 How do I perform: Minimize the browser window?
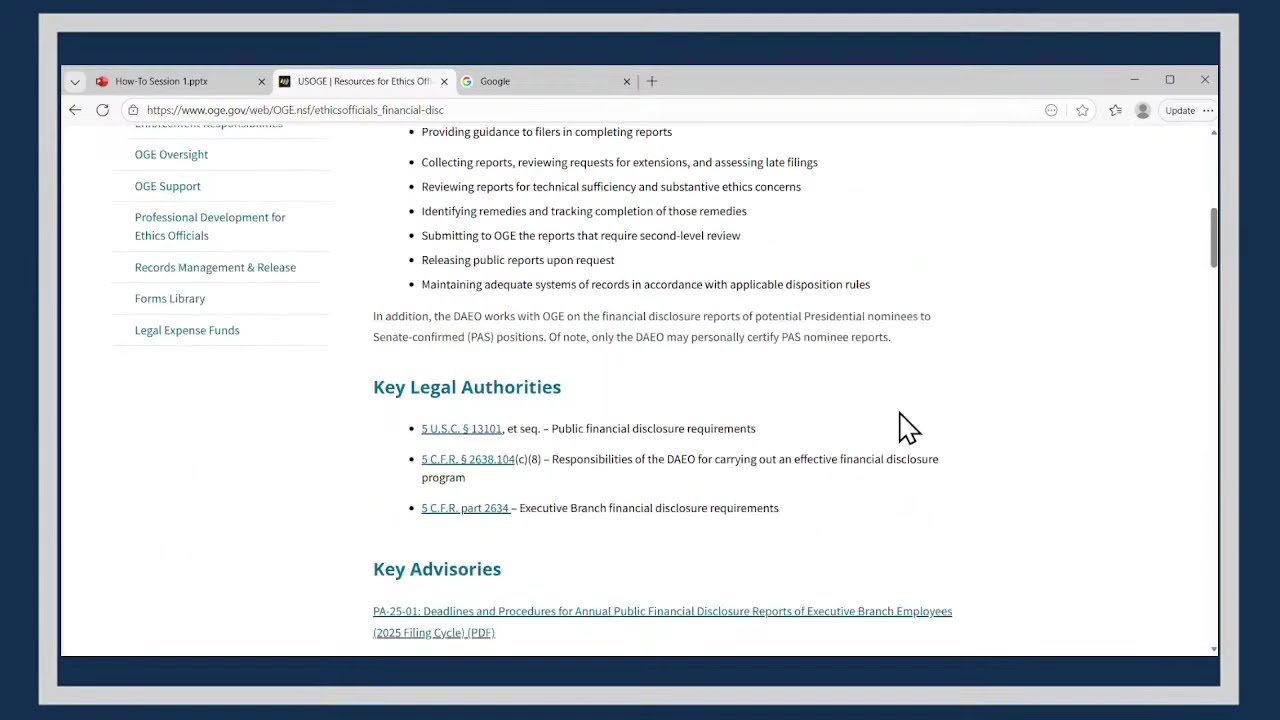[1134, 80]
